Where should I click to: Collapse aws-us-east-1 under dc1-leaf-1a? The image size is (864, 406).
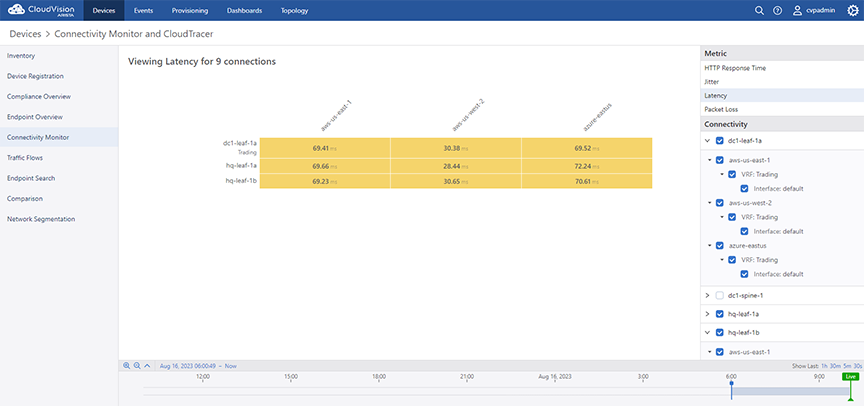pos(709,160)
